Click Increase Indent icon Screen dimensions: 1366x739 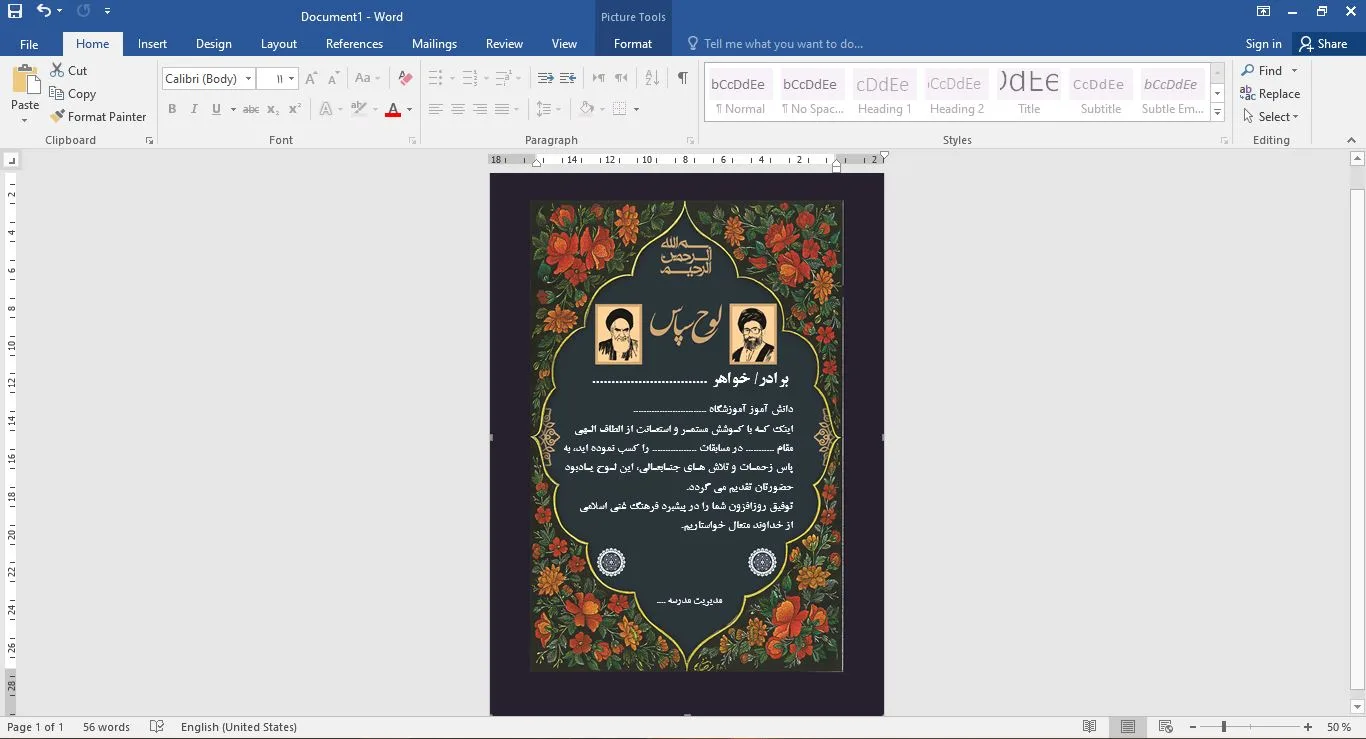point(568,78)
